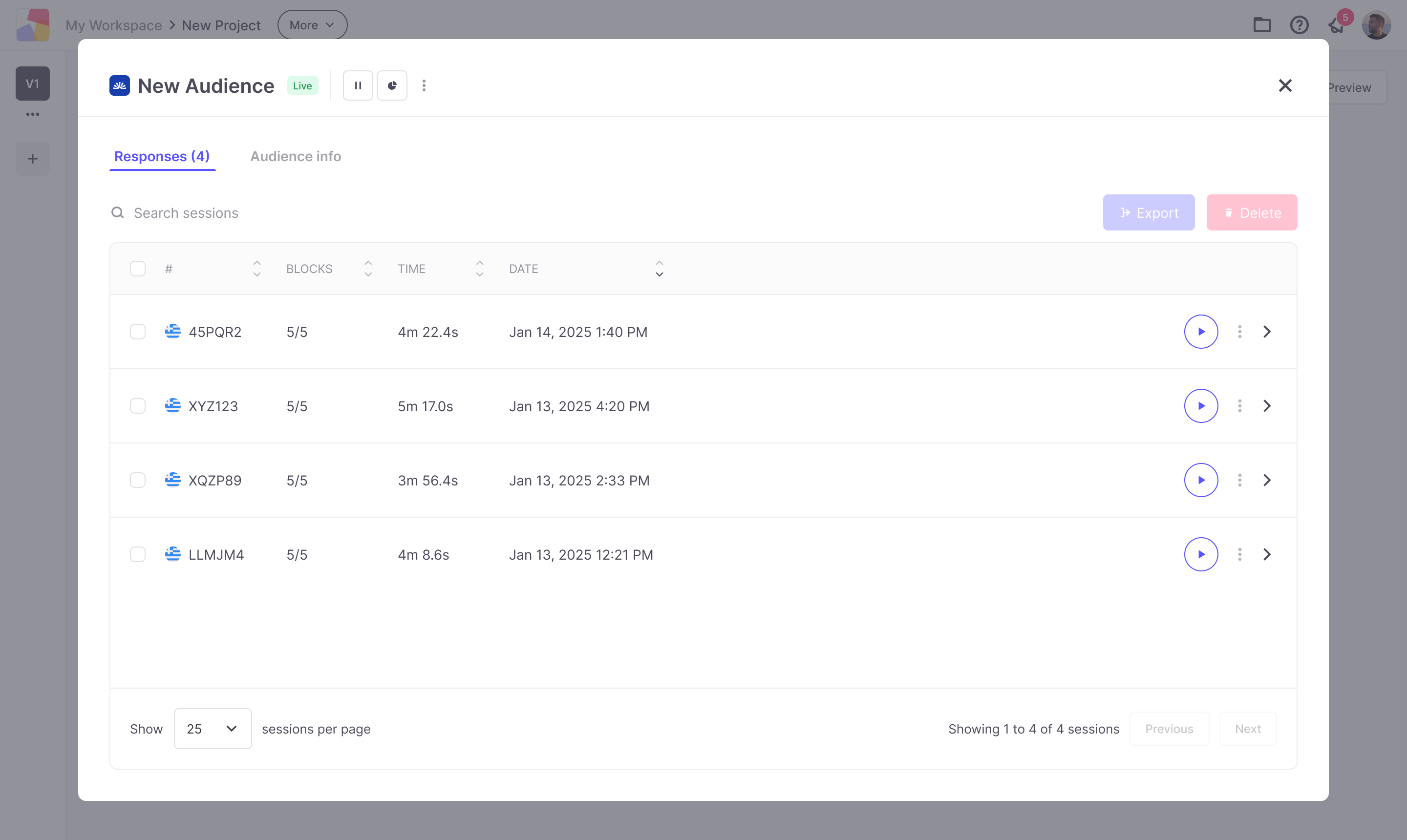Add a new version with plus button
Screen dimensions: 1407x840
pyautogui.click(x=33, y=159)
